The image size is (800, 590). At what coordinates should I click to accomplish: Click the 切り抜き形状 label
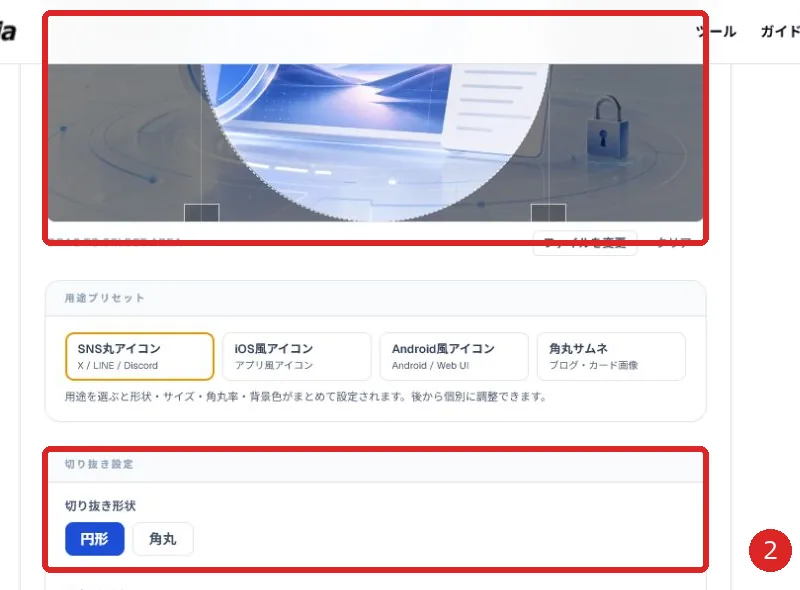[100, 506]
